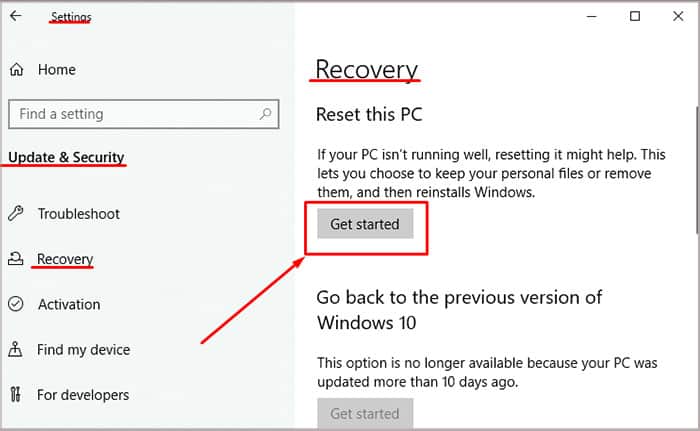Click the For developers icon
The width and height of the screenshot is (700, 431).
(16, 395)
